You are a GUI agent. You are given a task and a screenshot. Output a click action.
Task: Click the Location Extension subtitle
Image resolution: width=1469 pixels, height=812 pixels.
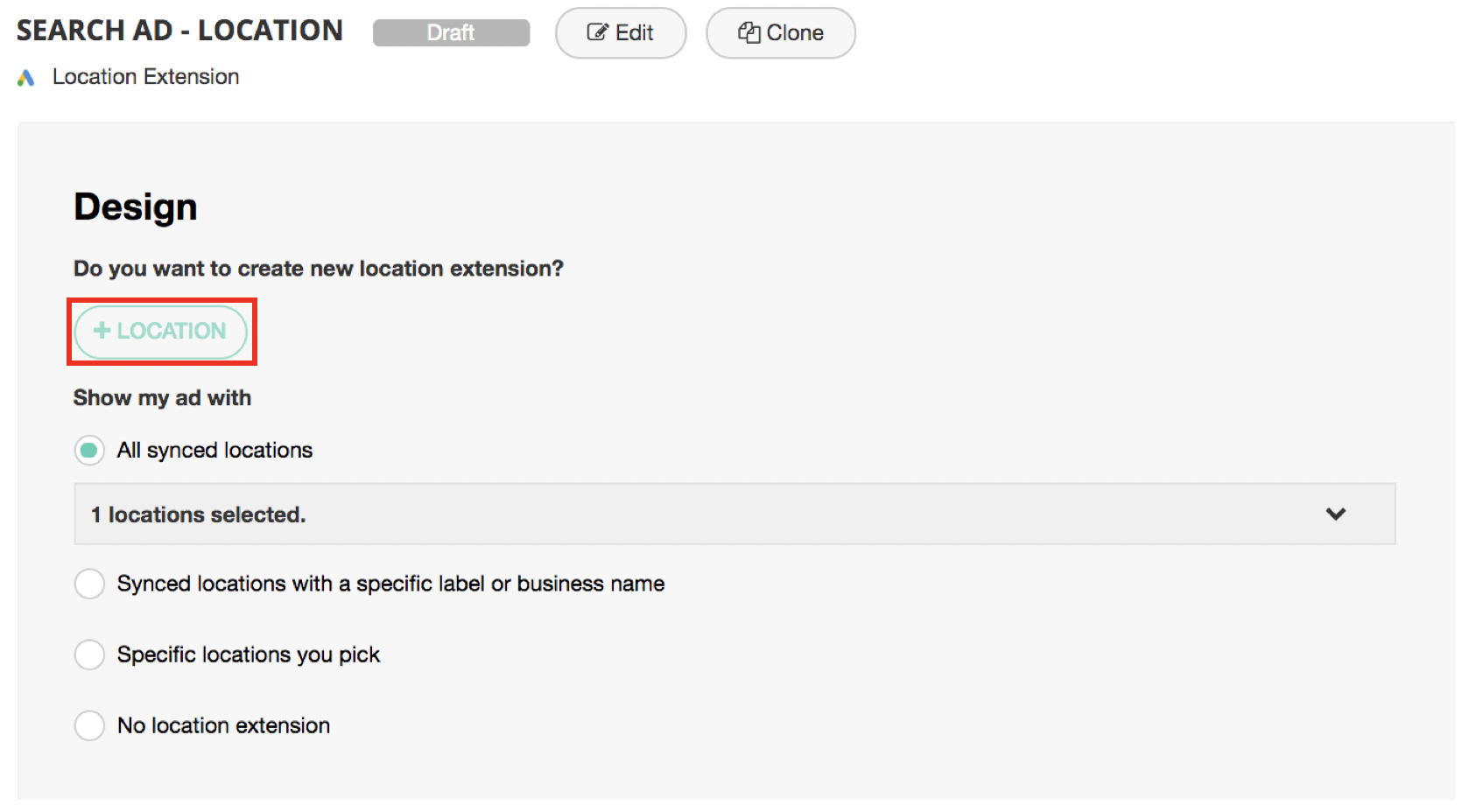145,77
